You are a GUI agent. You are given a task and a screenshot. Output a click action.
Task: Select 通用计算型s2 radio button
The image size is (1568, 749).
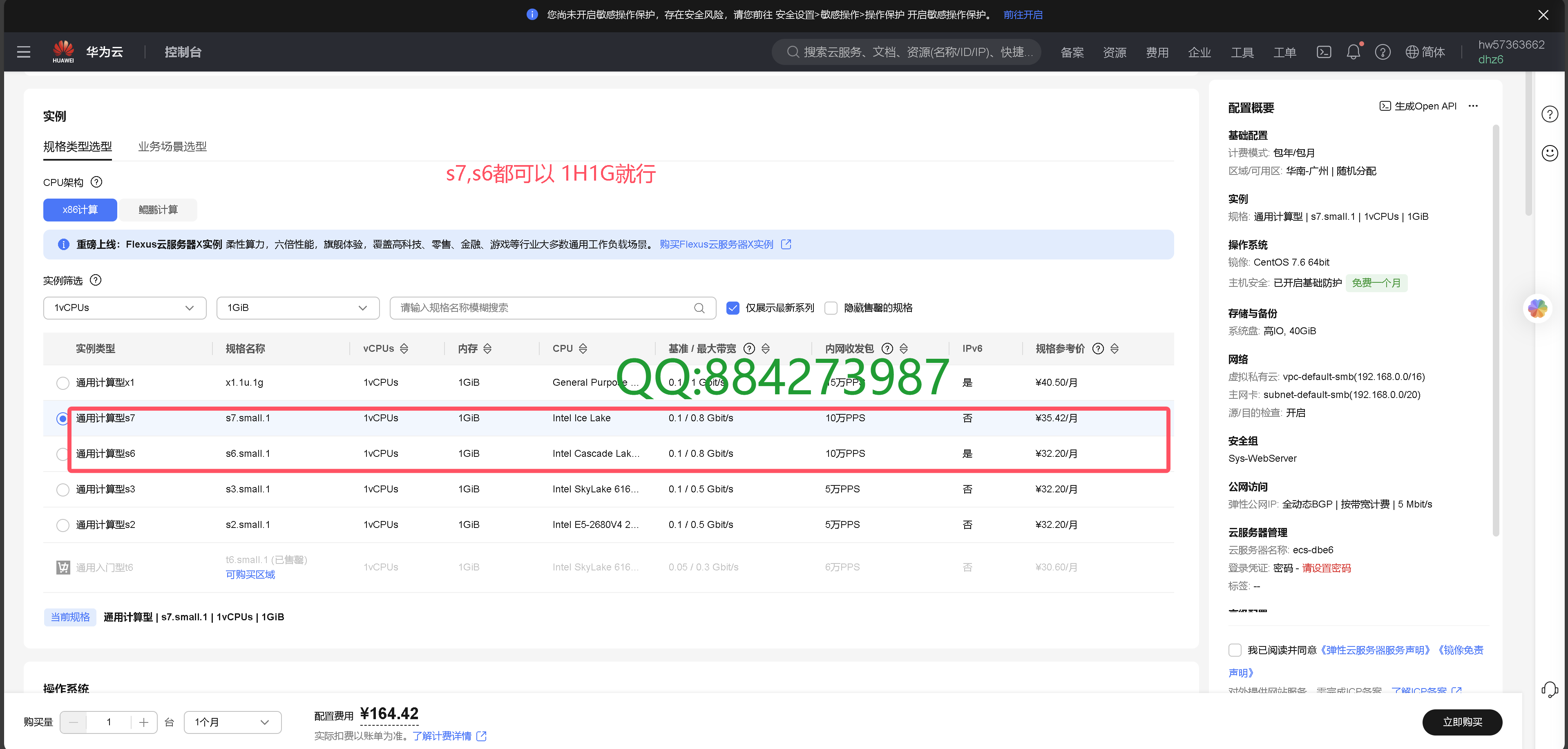[63, 525]
